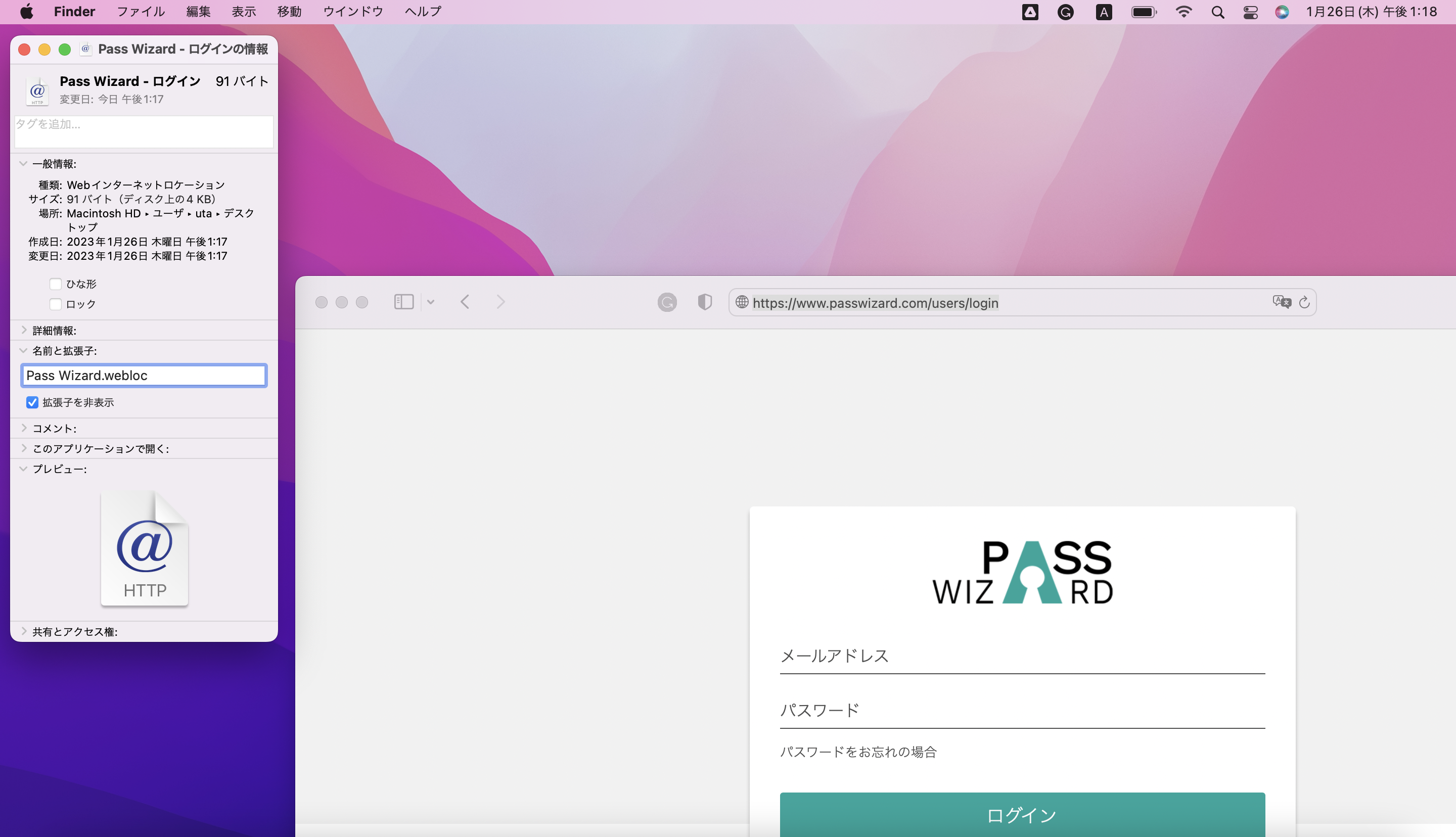Reload the page with refresh icon

coord(1304,302)
